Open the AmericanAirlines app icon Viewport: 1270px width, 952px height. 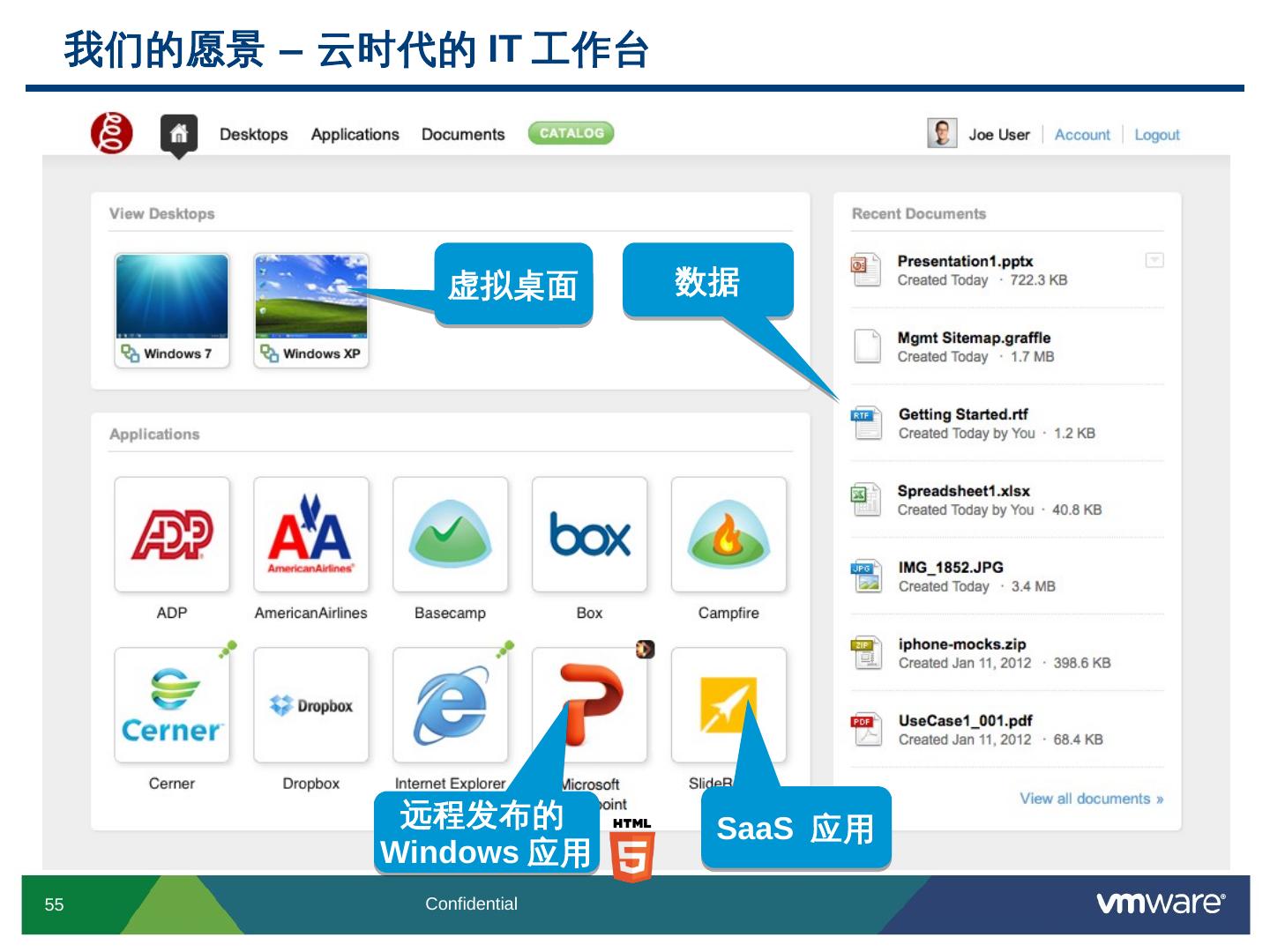click(311, 534)
